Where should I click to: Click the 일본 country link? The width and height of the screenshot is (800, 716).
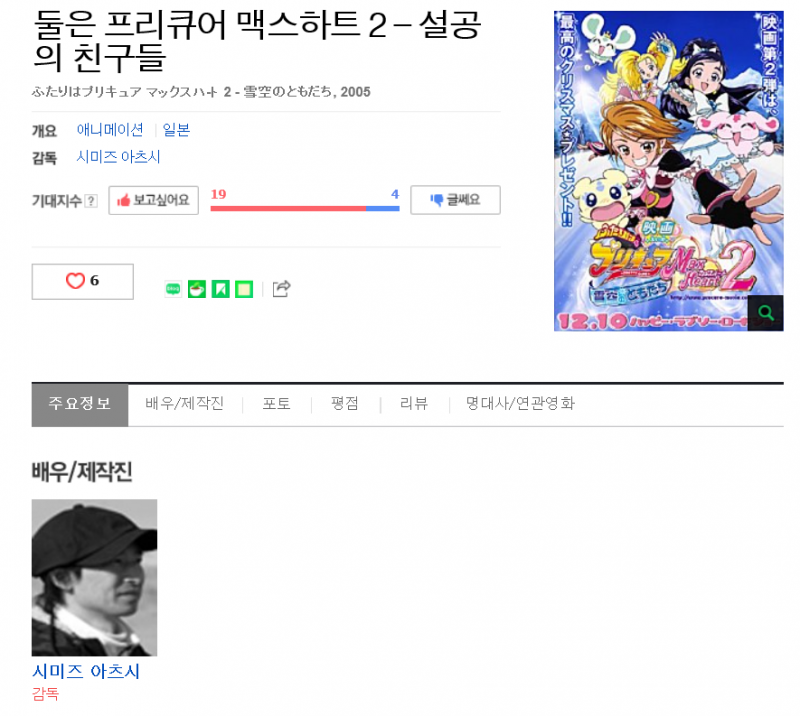click(x=176, y=130)
